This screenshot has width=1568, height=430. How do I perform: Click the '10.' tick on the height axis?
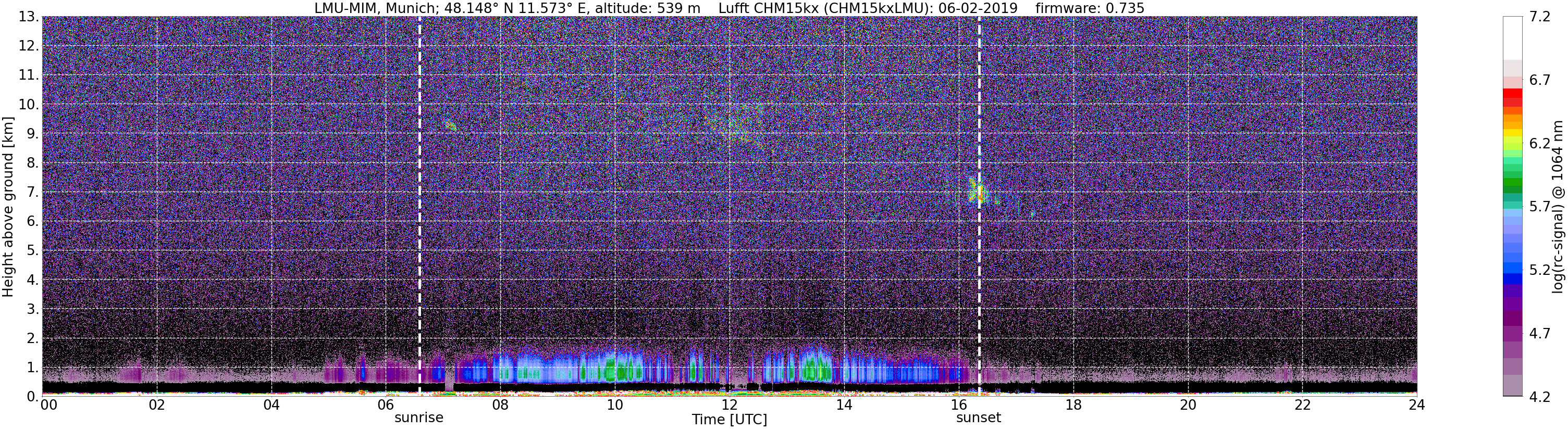(x=29, y=105)
